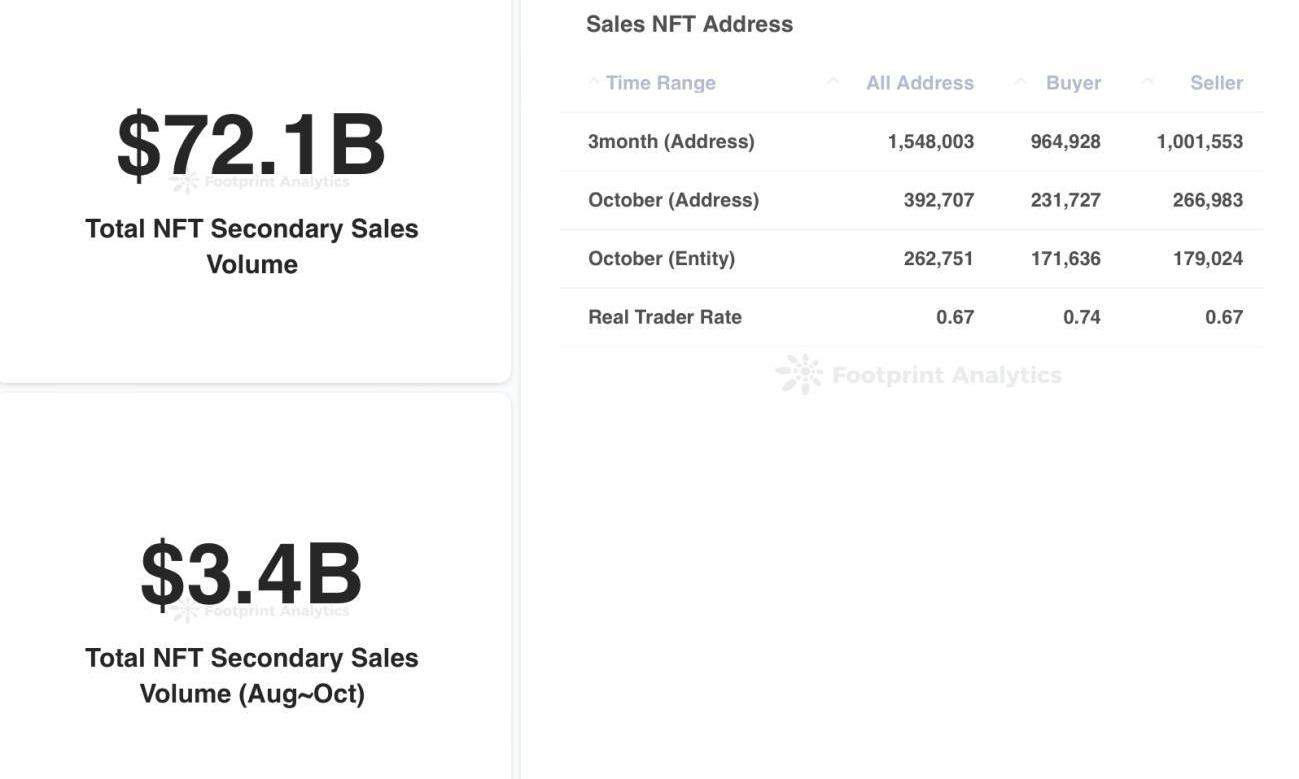Click the sort arrow beside All Address
Screen dimensions: 1299x779
(832, 82)
